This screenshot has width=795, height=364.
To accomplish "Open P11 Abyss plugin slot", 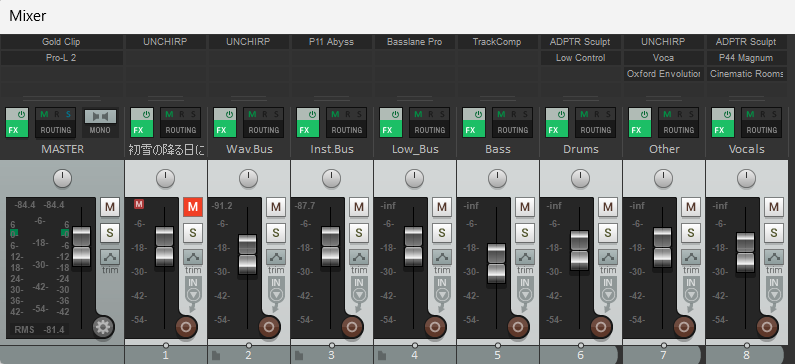I will [x=332, y=42].
